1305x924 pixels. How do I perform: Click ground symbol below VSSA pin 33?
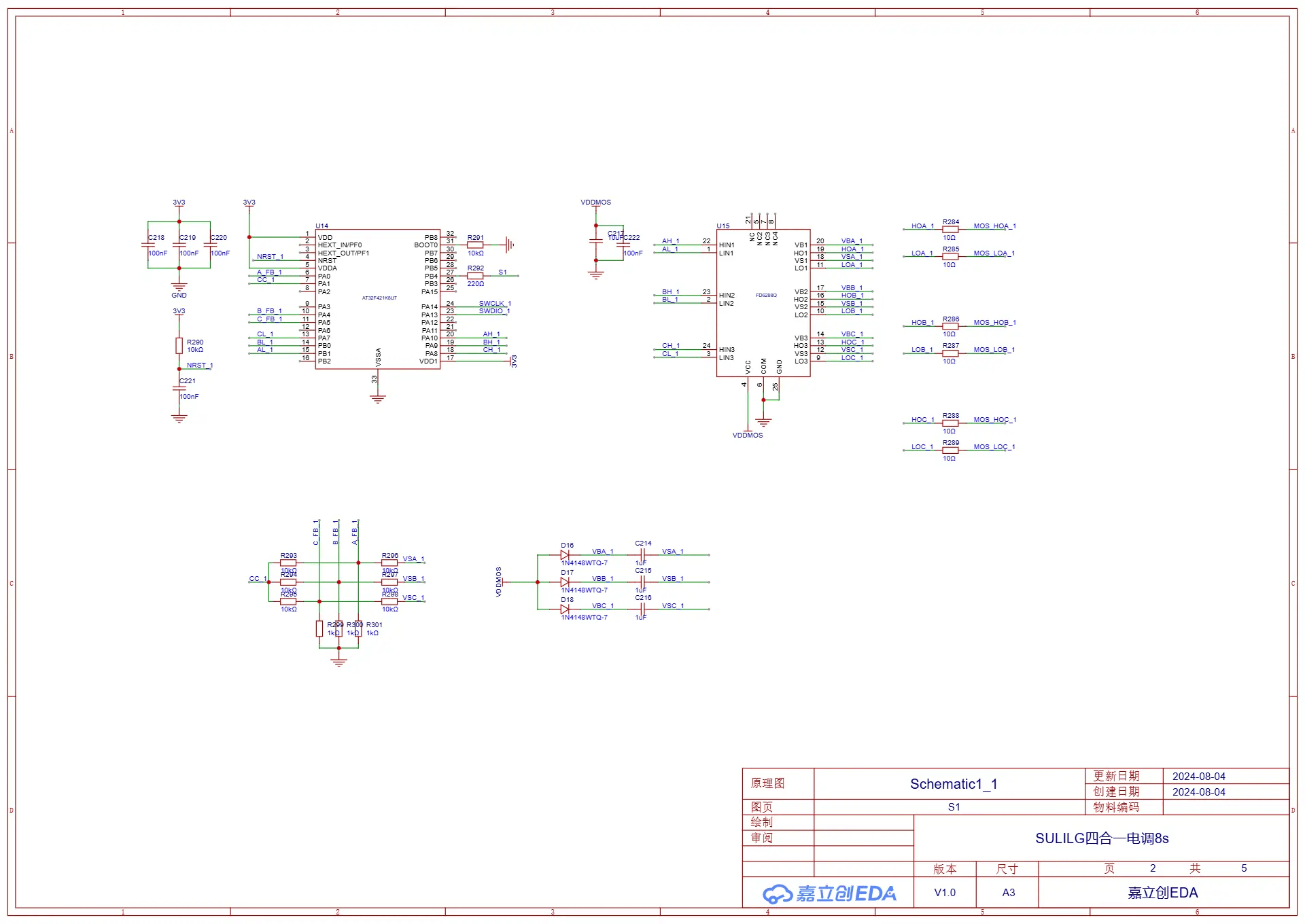point(378,399)
